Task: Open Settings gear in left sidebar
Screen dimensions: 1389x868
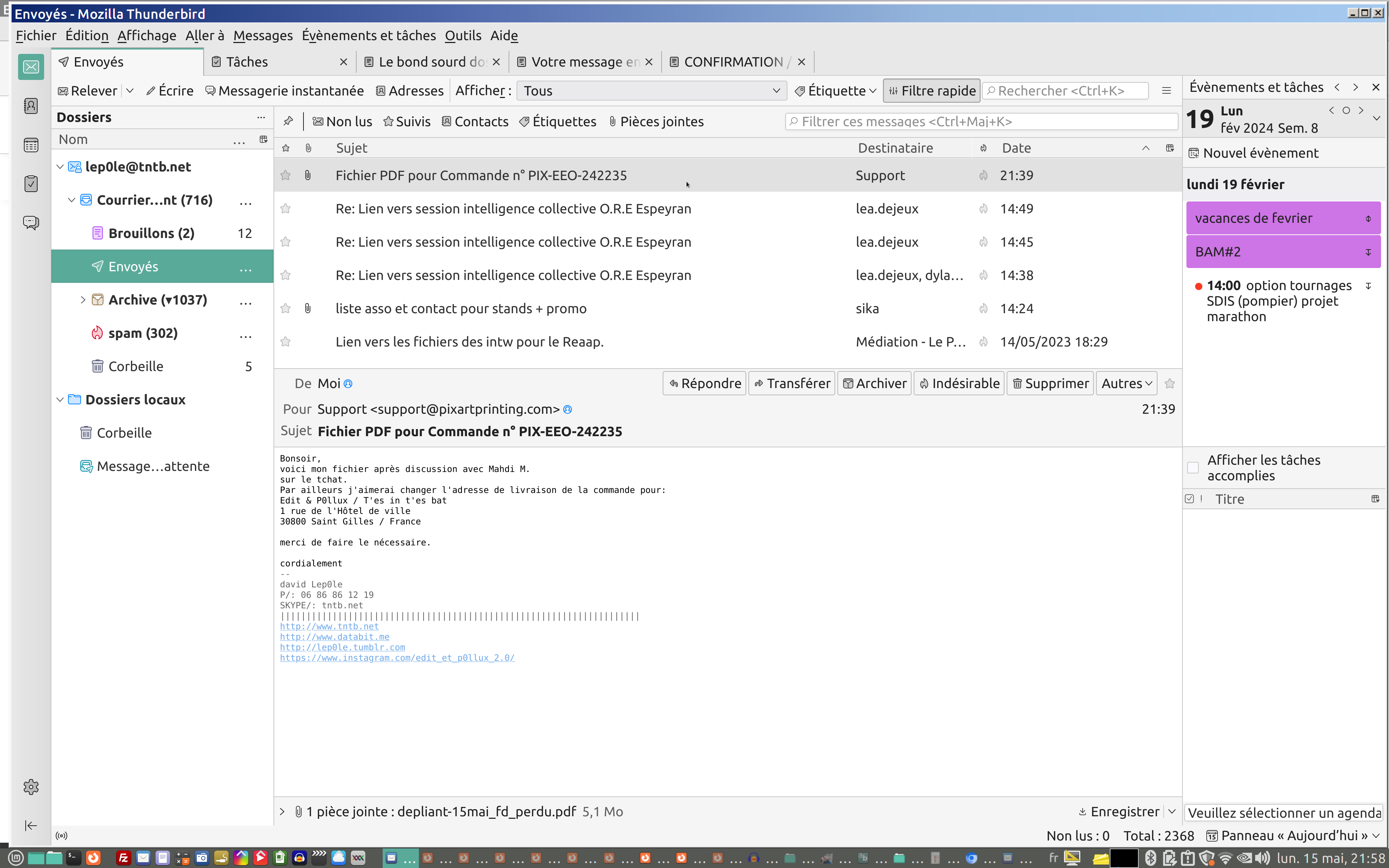Action: click(x=31, y=787)
